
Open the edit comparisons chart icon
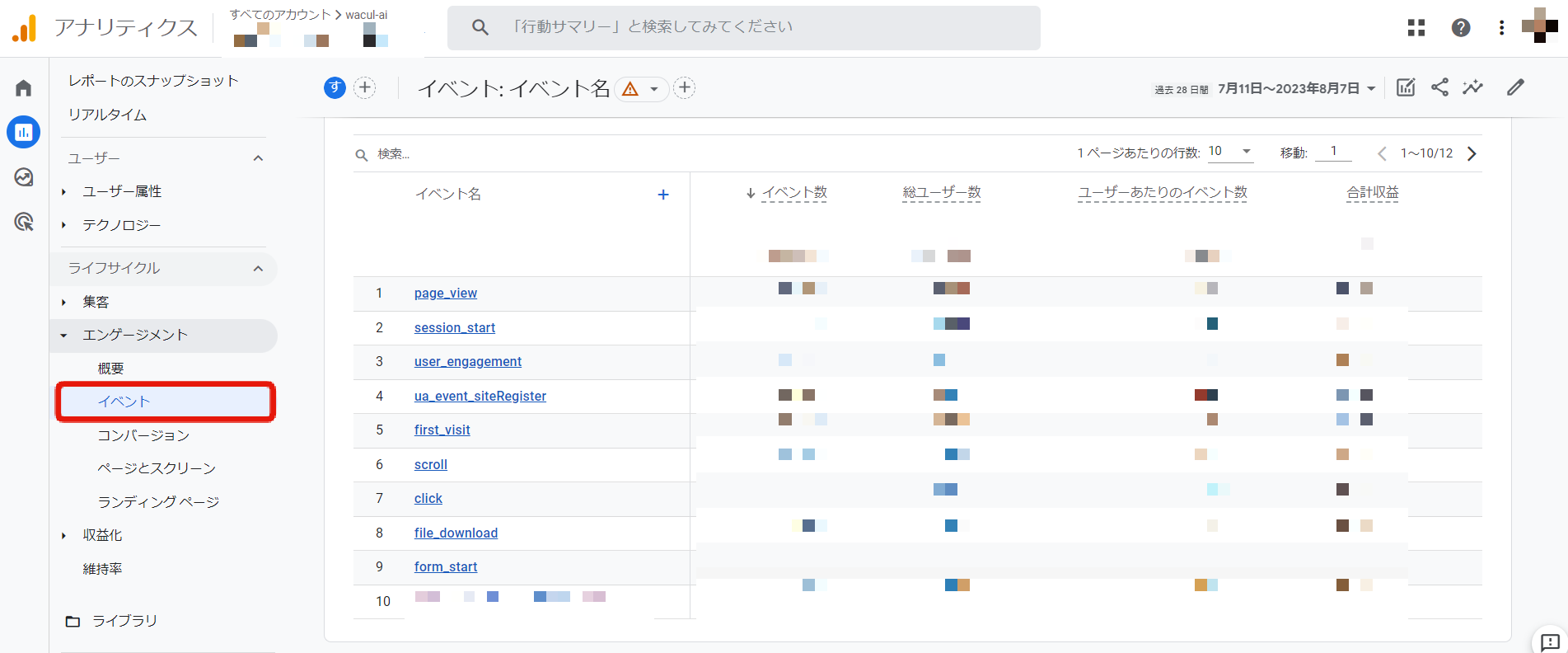pyautogui.click(x=1407, y=87)
